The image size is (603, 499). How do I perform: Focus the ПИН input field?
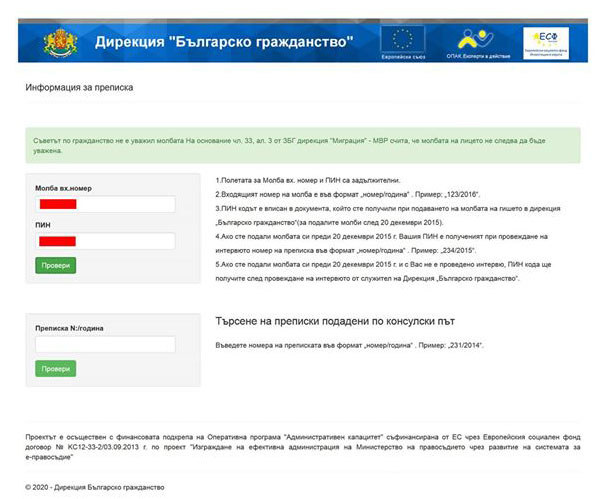(x=105, y=241)
